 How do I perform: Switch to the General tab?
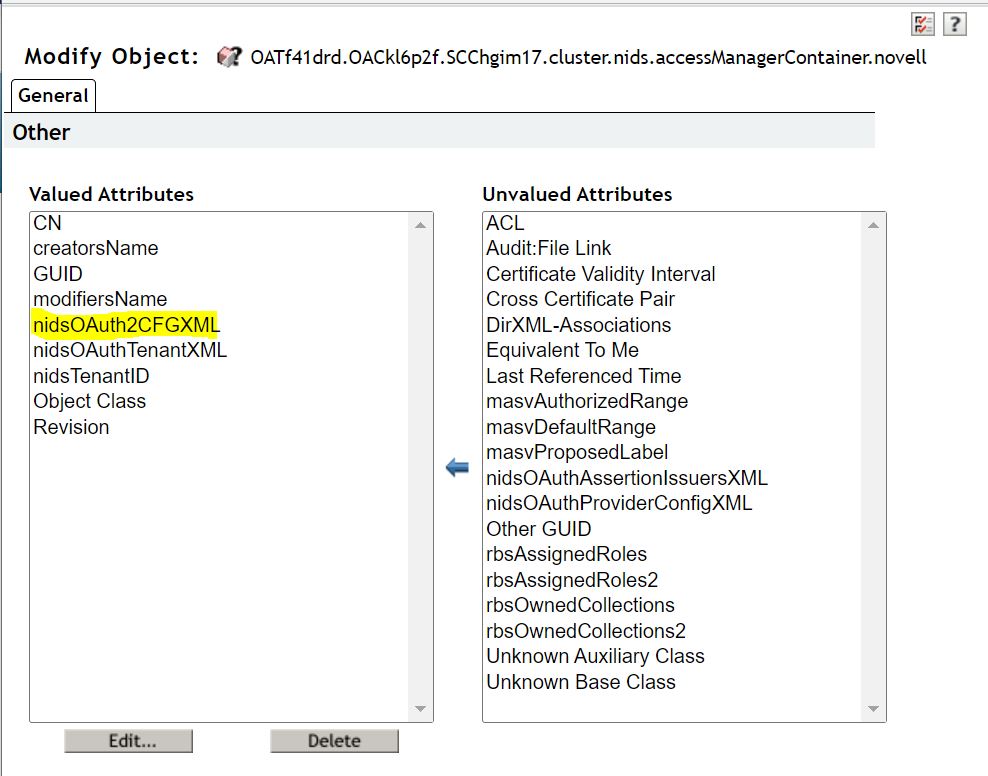click(x=52, y=95)
